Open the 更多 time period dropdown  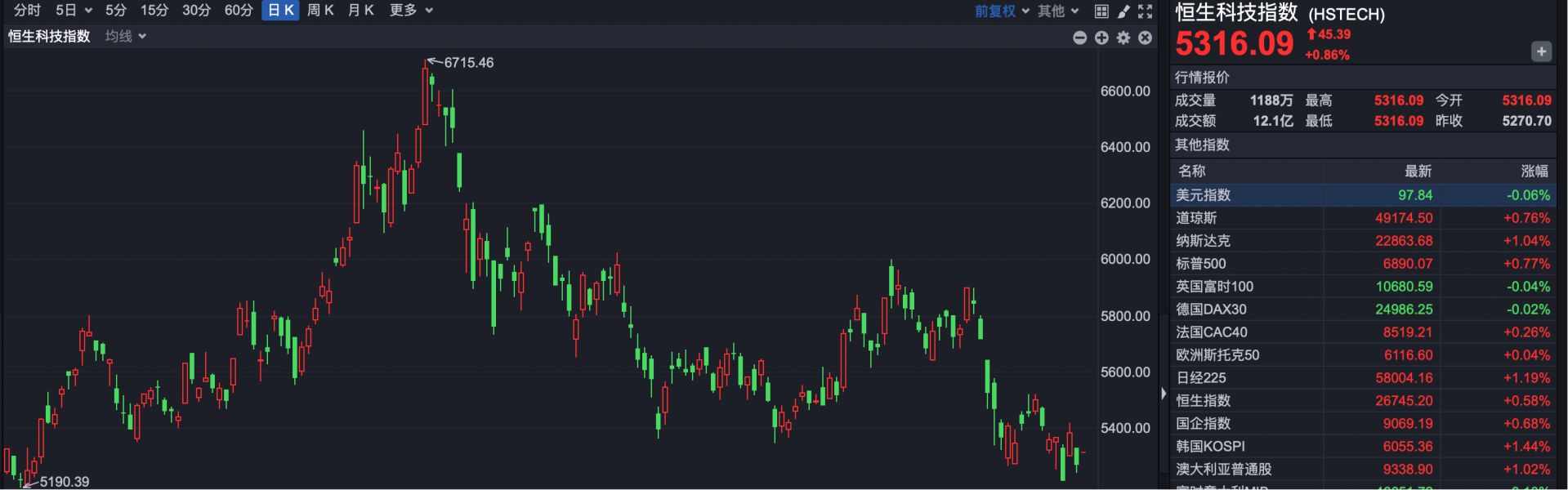pyautogui.click(x=410, y=10)
